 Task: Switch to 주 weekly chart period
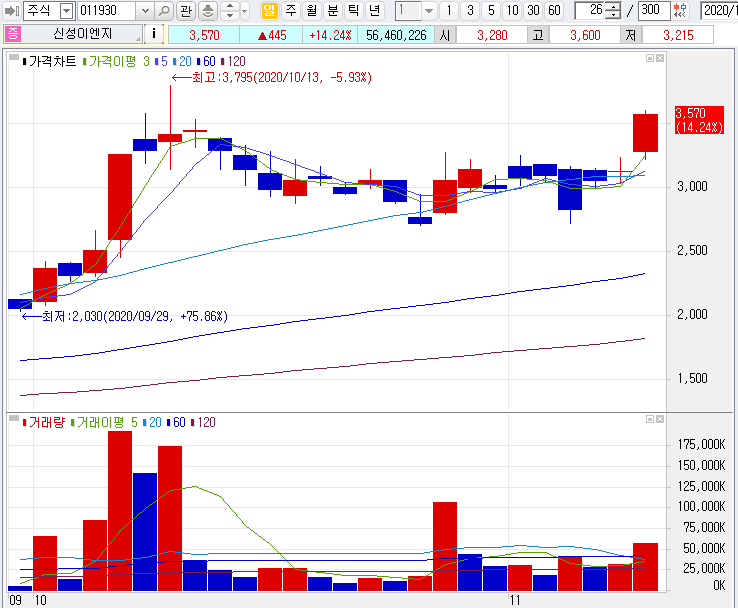click(291, 10)
